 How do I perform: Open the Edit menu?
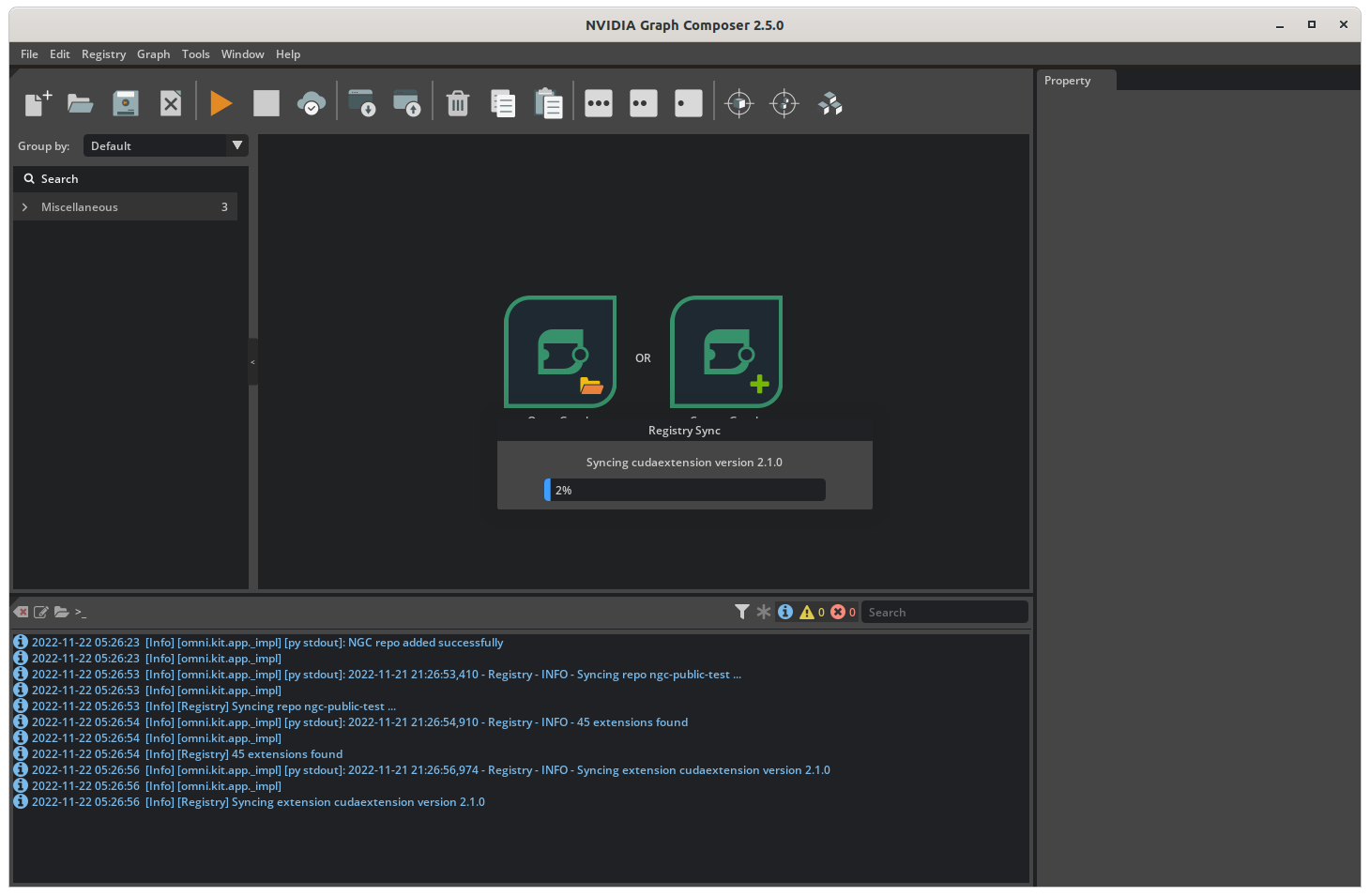[x=60, y=54]
